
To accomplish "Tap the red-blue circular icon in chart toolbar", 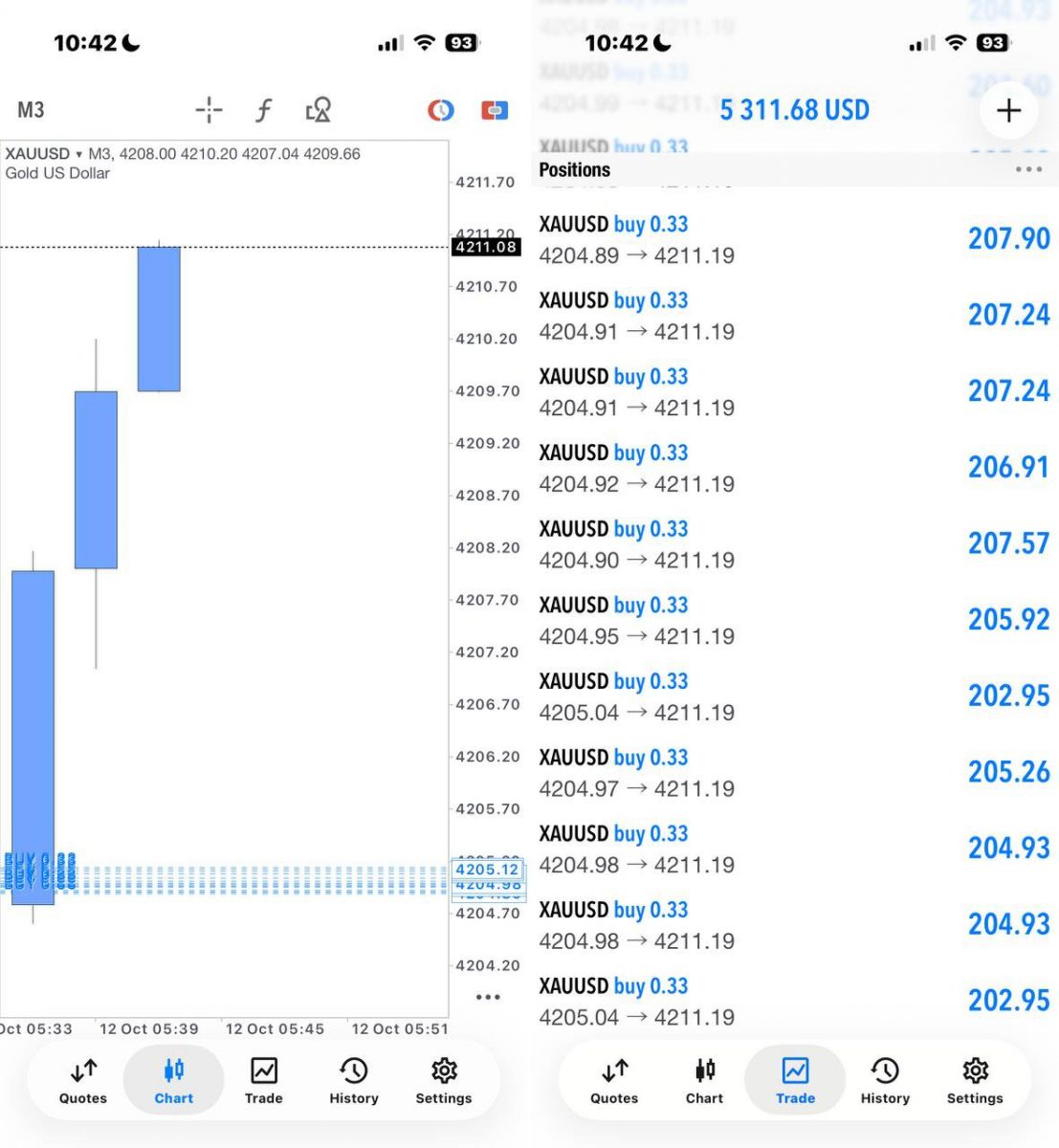I will point(440,110).
